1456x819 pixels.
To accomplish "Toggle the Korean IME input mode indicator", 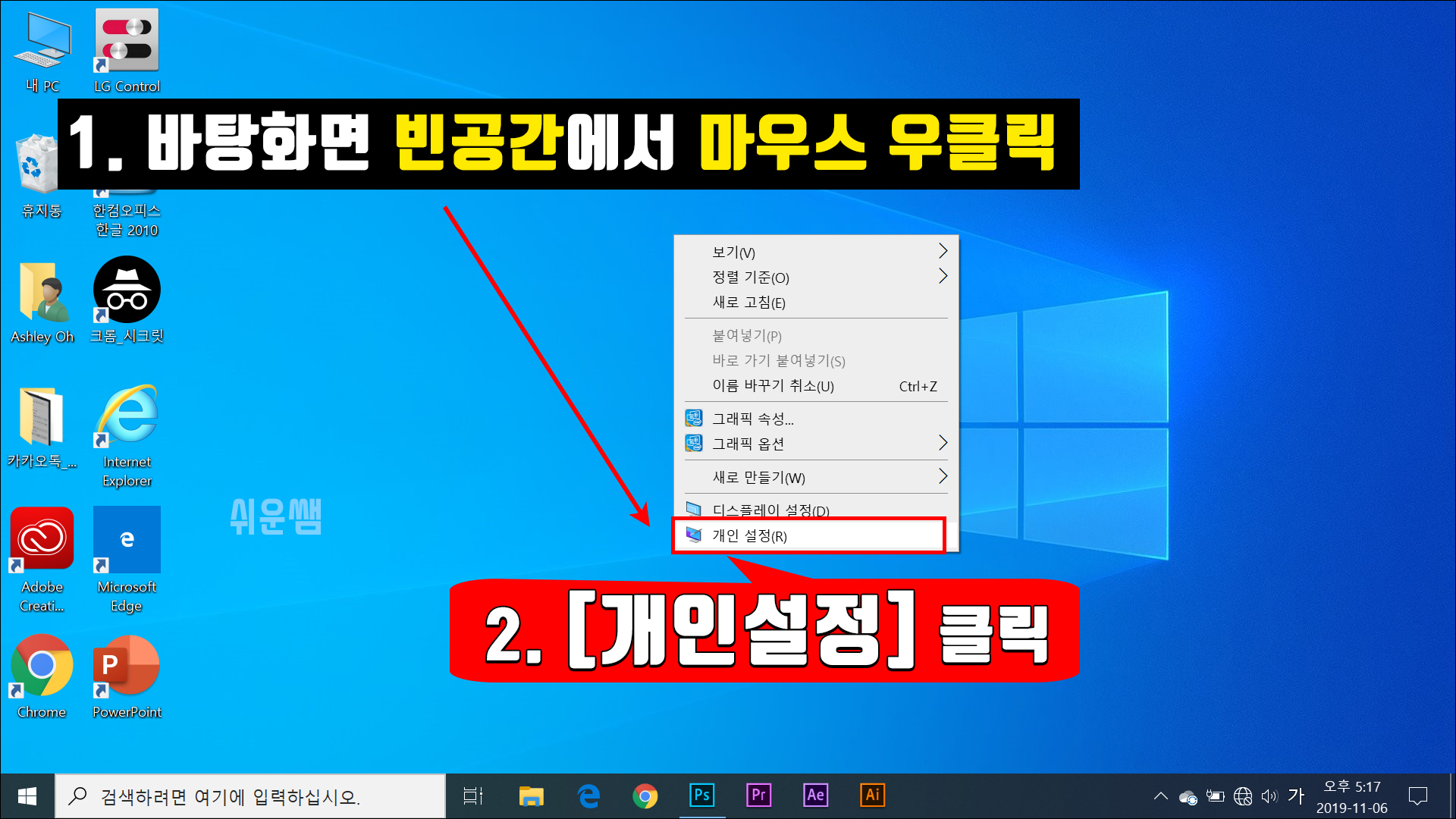I will pyautogui.click(x=1296, y=796).
